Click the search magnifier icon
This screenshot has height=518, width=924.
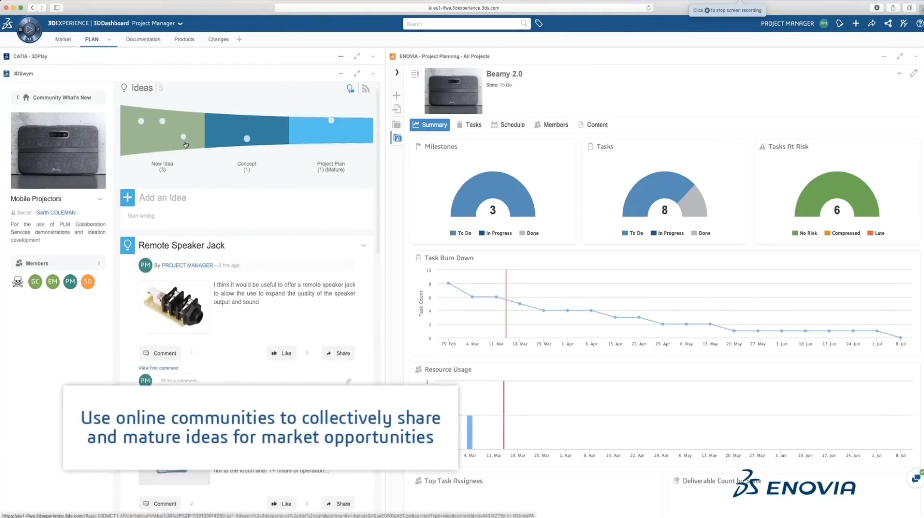(524, 24)
